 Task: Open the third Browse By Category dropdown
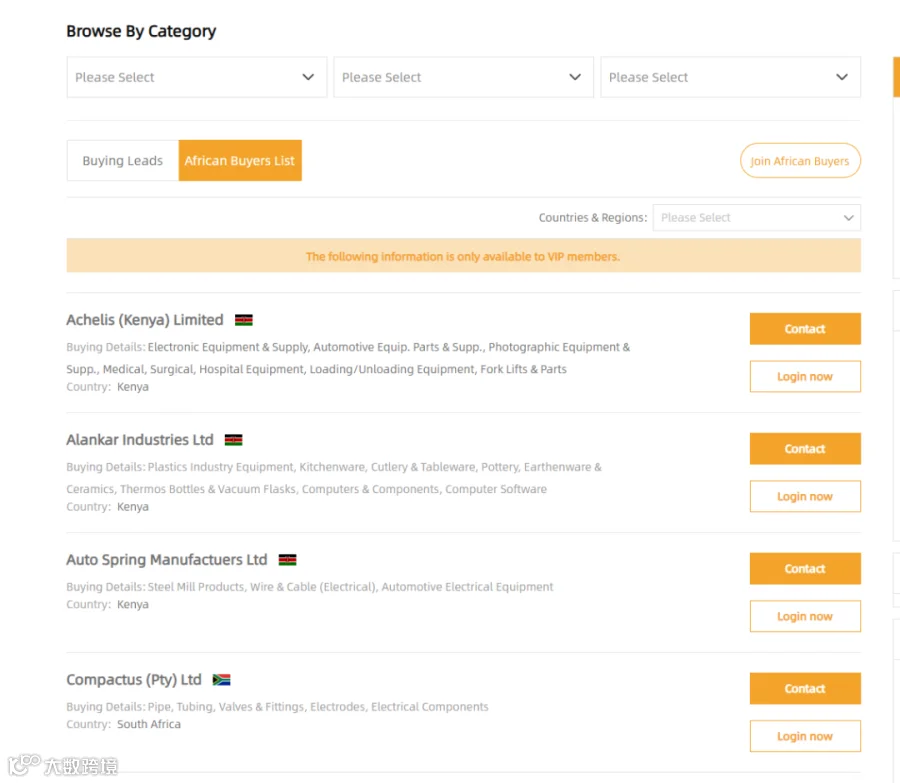(730, 77)
